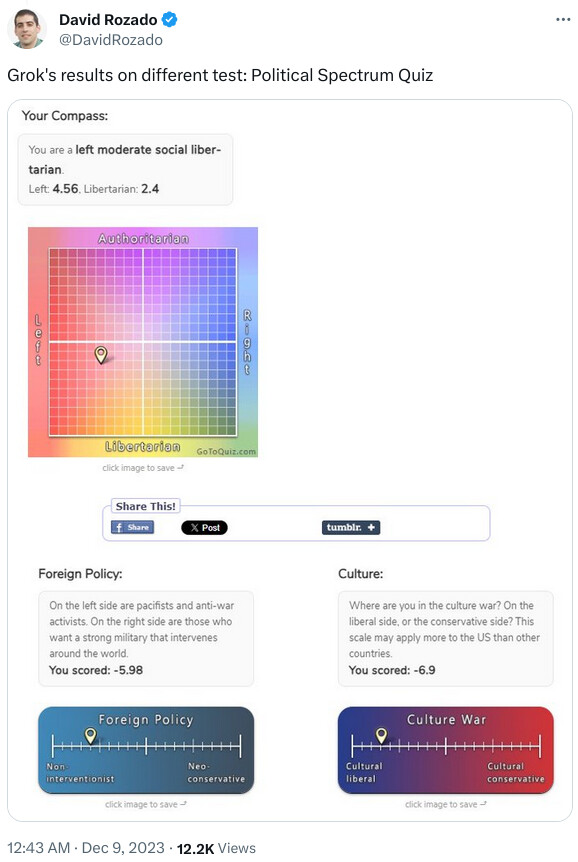Click the compass map pin marker
The width and height of the screenshot is (578, 862).
101,355
